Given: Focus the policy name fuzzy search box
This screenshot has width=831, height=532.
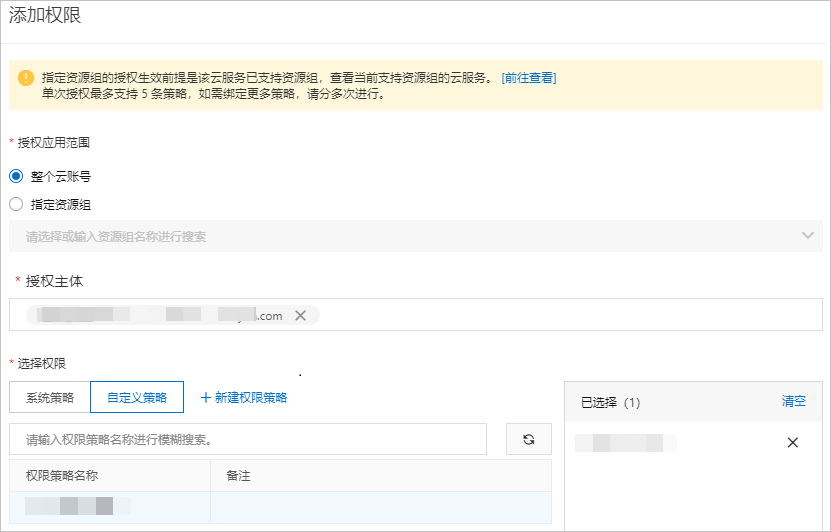Looking at the screenshot, I should pos(247,439).
